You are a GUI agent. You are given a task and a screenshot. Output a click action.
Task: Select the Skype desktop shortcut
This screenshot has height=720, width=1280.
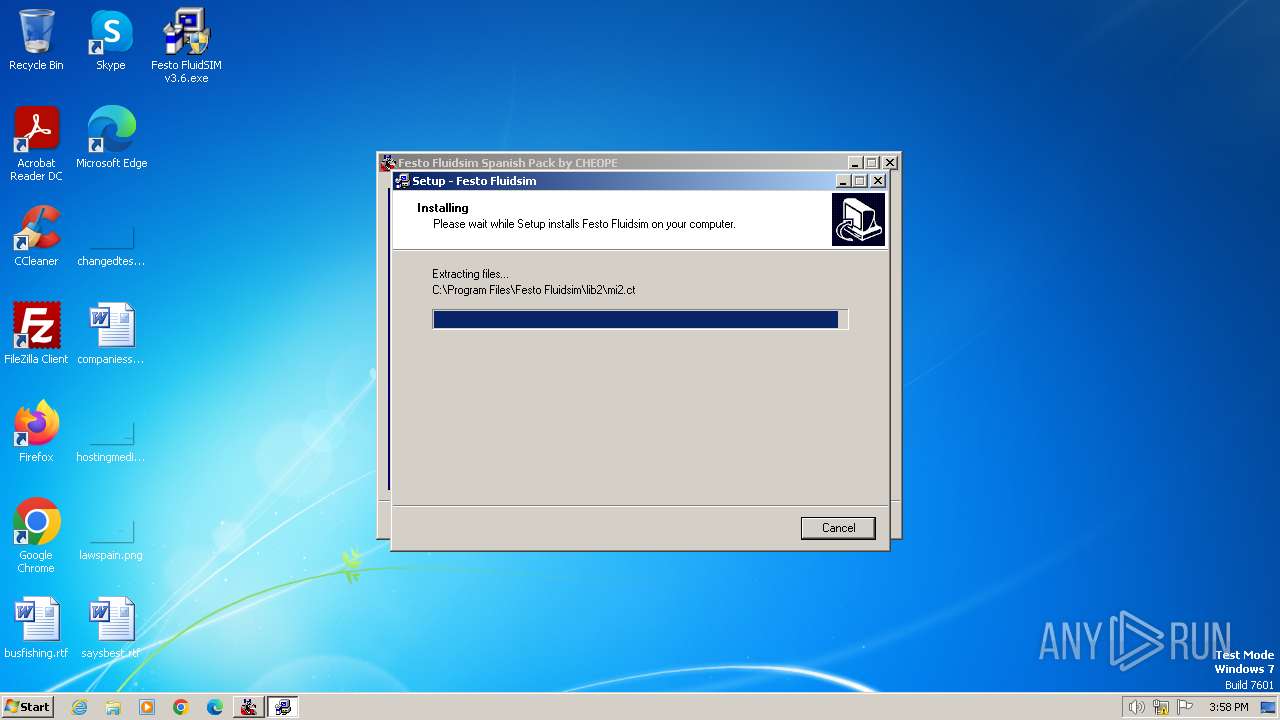coord(110,41)
